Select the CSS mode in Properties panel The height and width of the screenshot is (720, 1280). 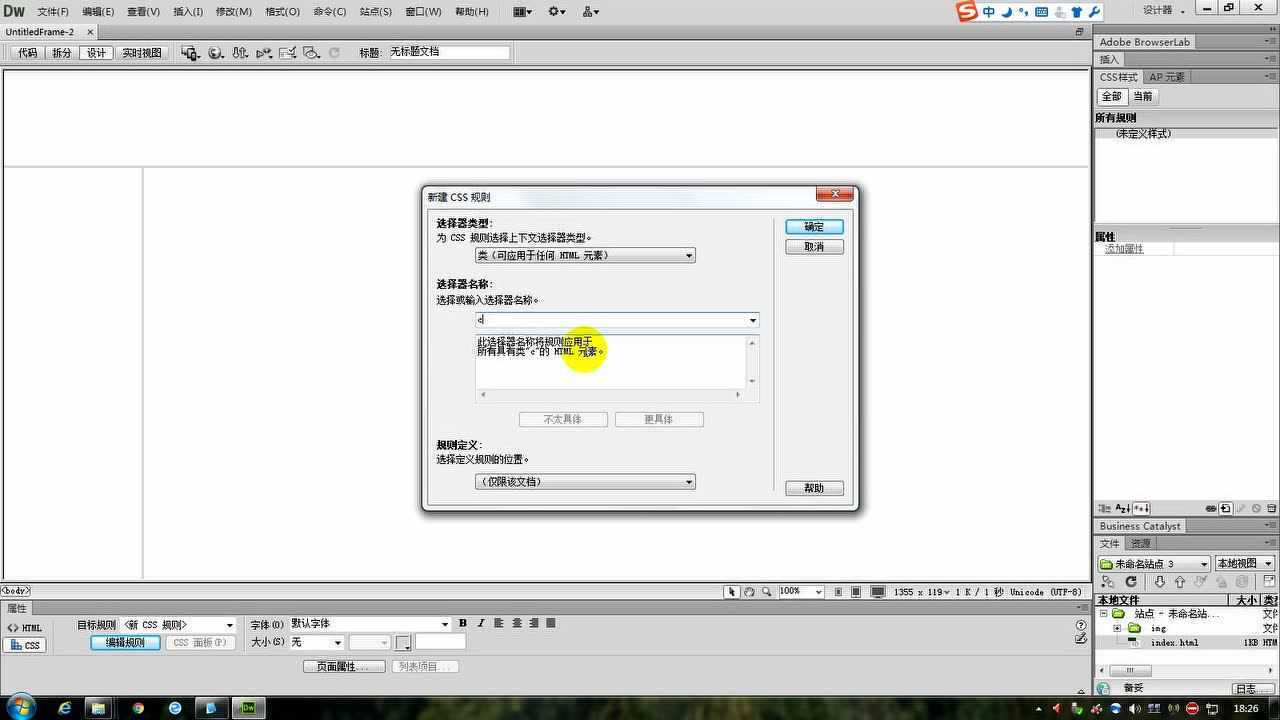click(x=25, y=646)
